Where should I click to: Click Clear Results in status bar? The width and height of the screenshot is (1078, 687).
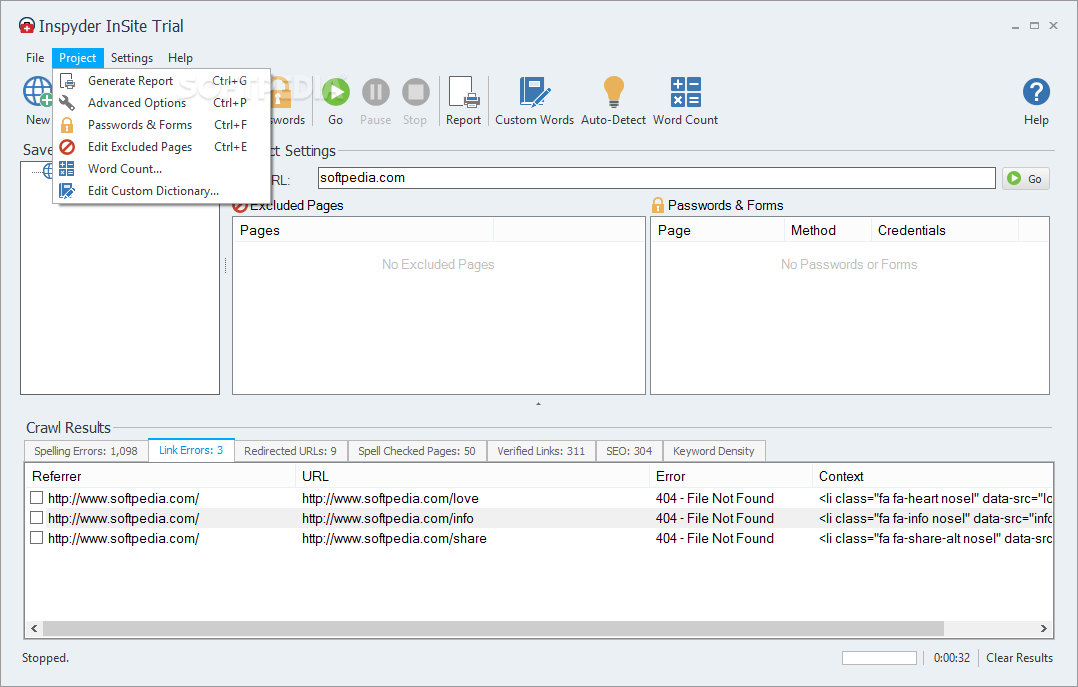tap(1020, 658)
